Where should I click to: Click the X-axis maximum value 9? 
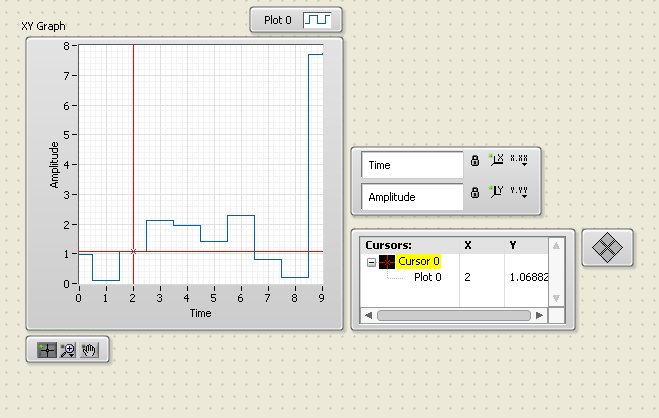322,298
